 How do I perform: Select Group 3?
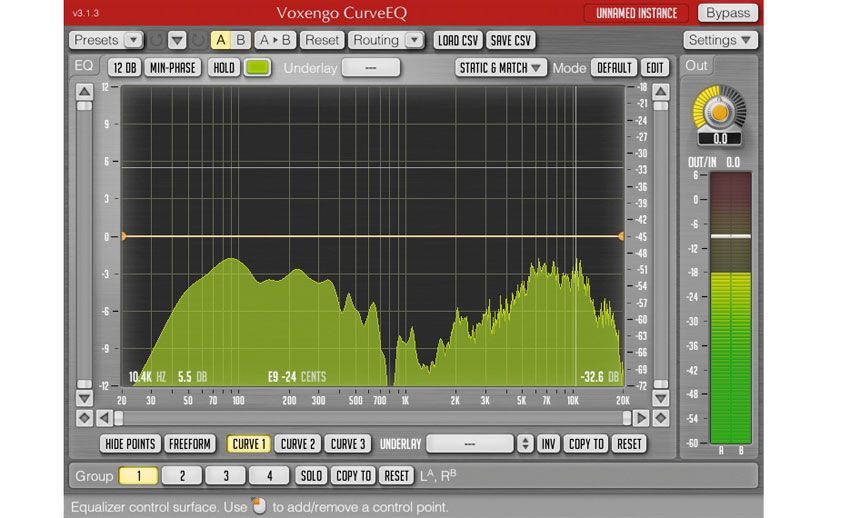[x=226, y=476]
